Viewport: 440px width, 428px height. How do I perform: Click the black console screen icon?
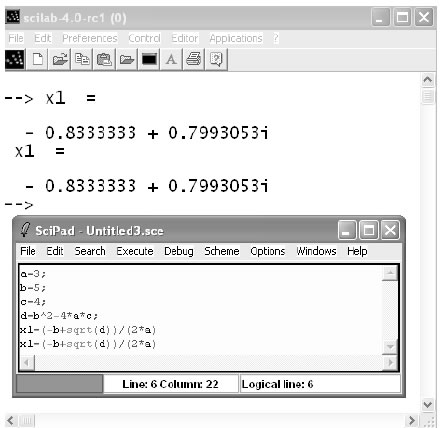149,60
